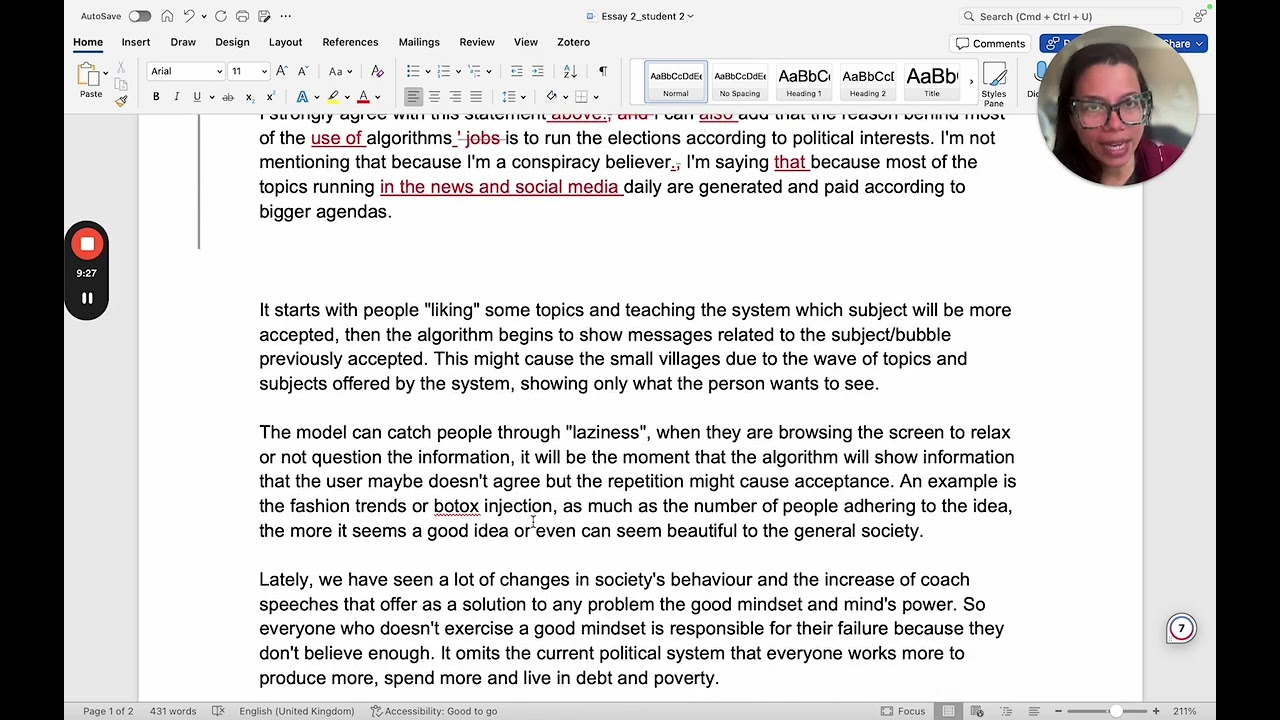
Task: Open Accessibility: Good to go checker
Action: click(434, 711)
